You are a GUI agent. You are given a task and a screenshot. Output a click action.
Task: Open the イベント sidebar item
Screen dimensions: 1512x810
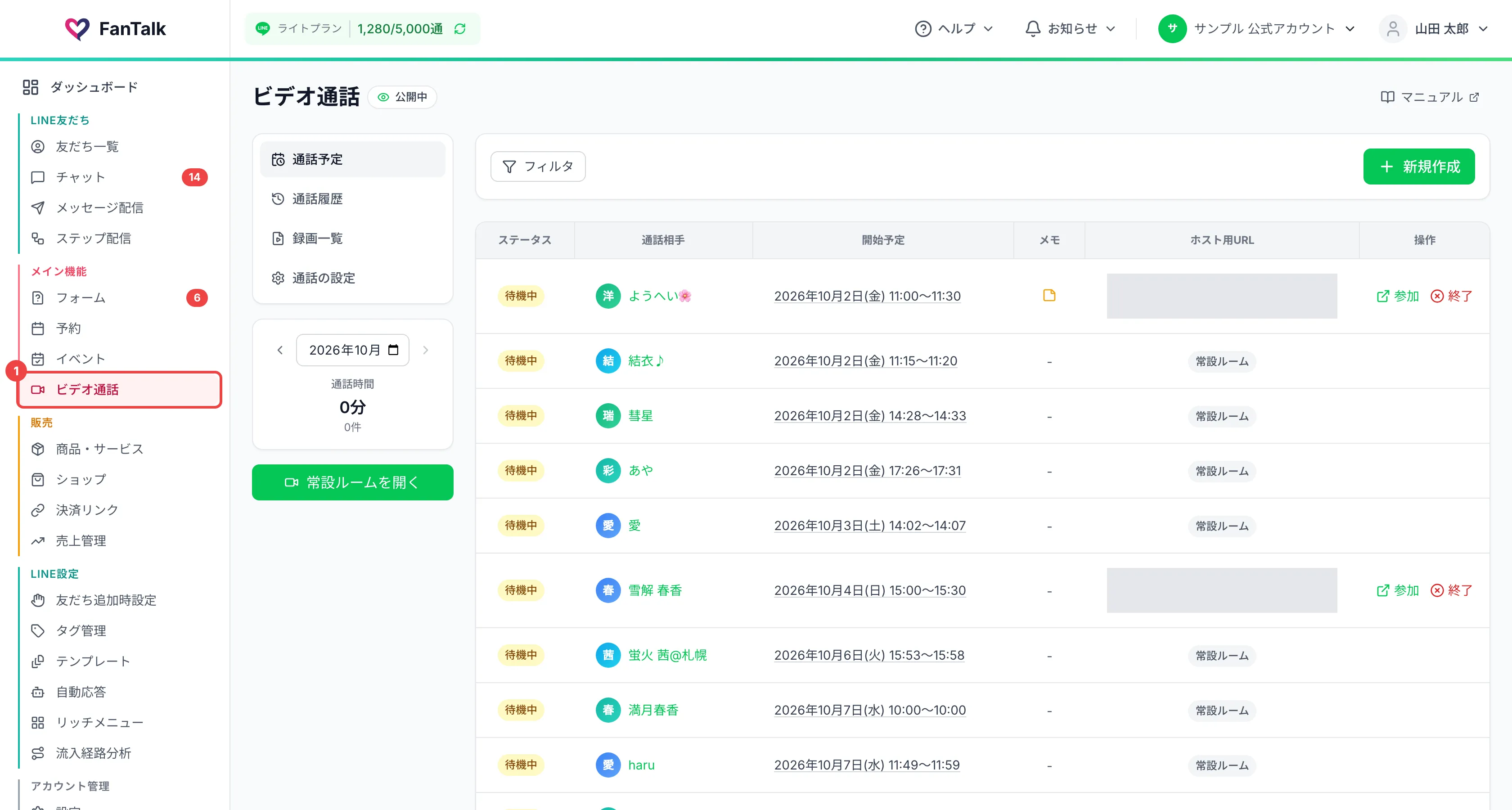[x=120, y=359]
